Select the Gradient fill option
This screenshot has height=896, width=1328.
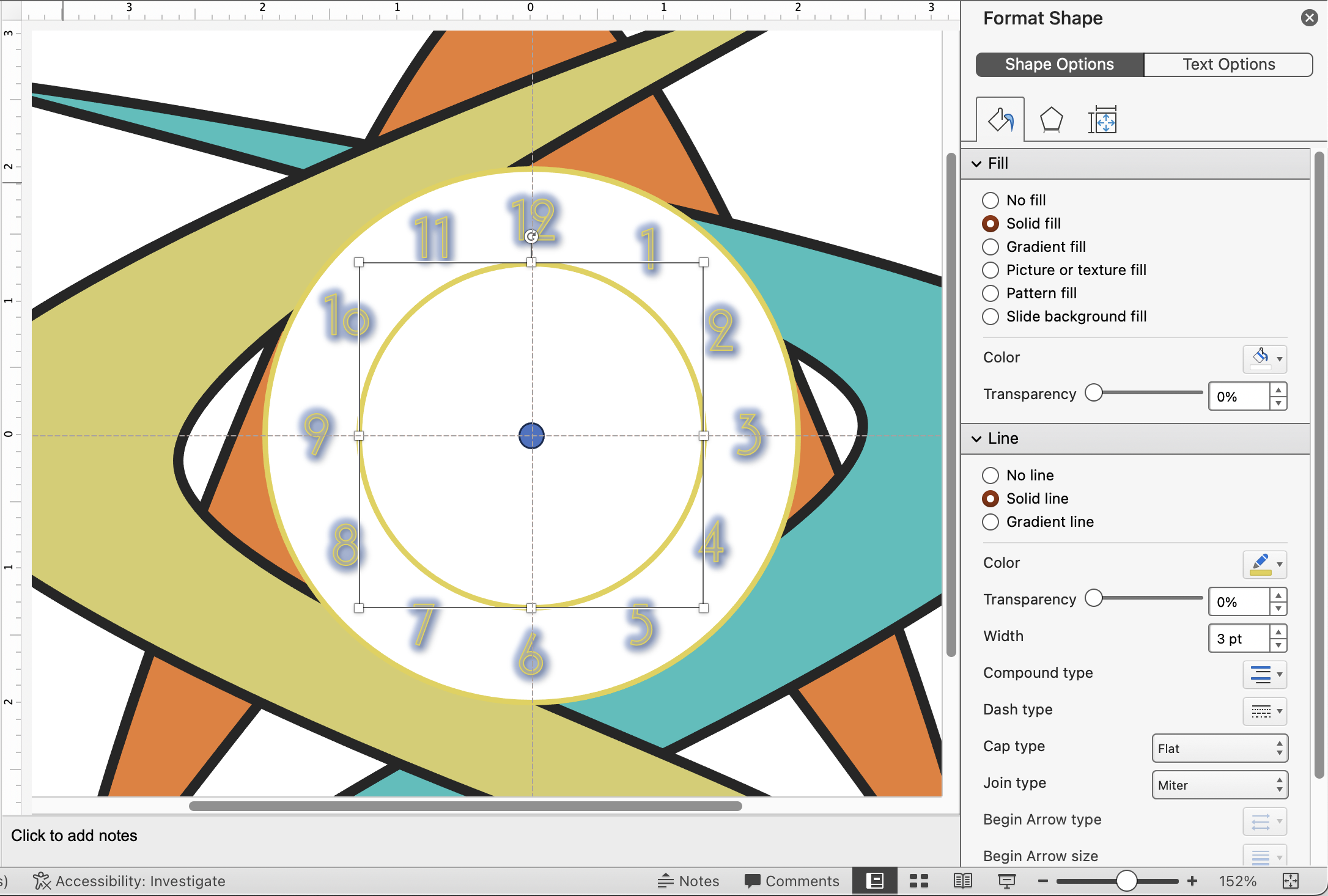pos(990,247)
